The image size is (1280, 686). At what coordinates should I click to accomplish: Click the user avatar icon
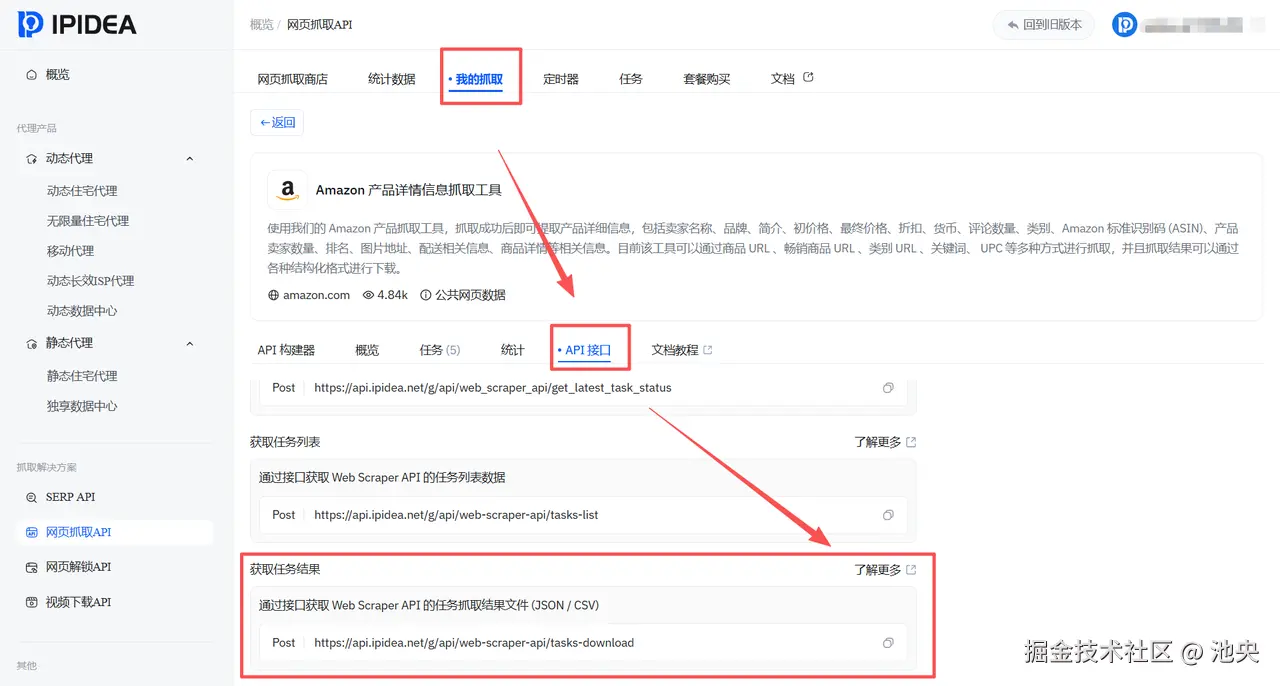tap(1125, 25)
